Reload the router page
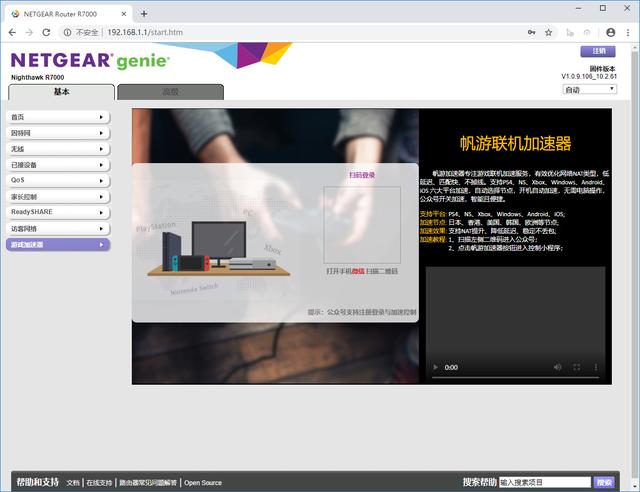The width and height of the screenshot is (640, 492). coord(46,32)
